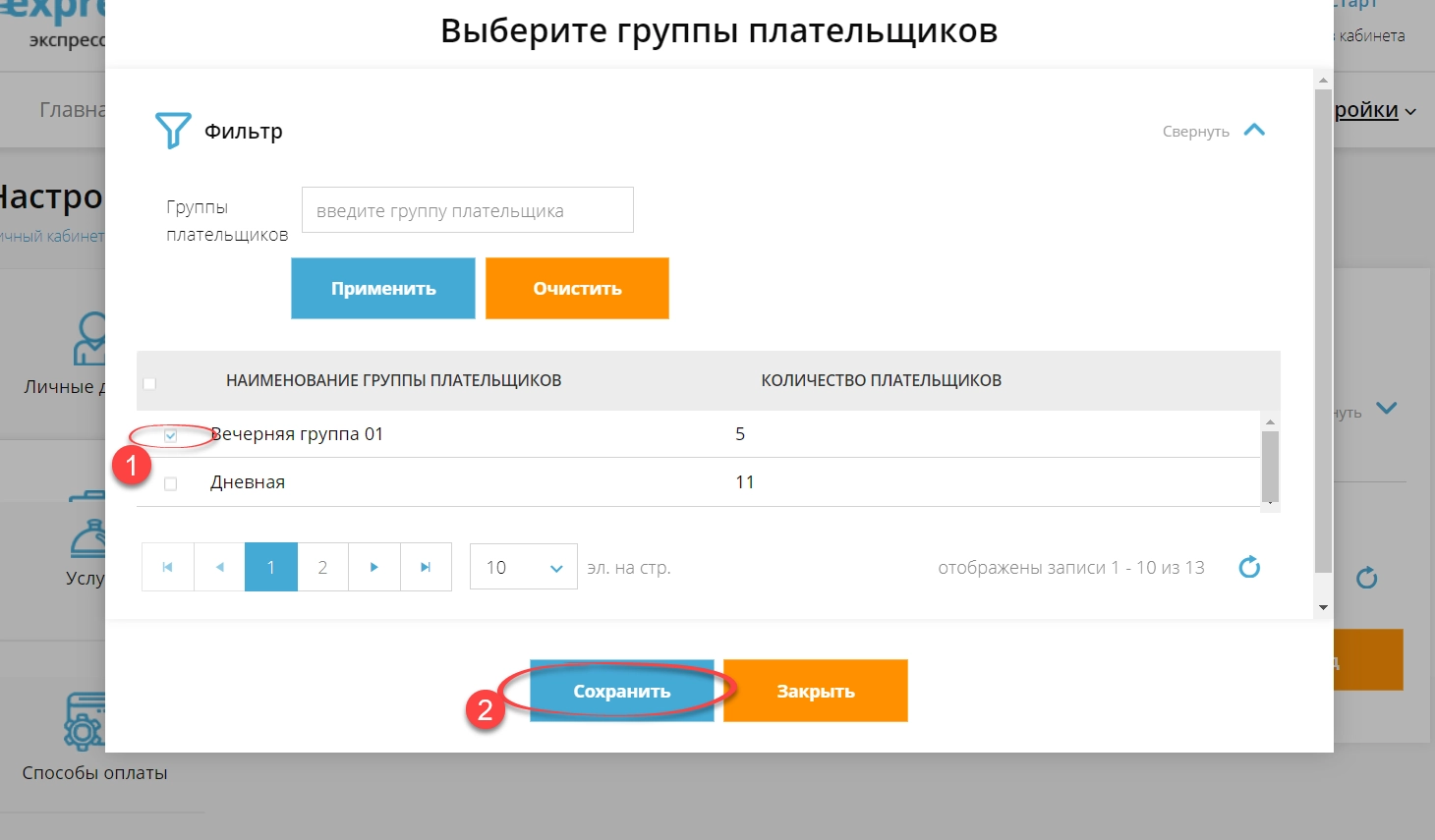Open the items per page dropdown

pos(523,567)
